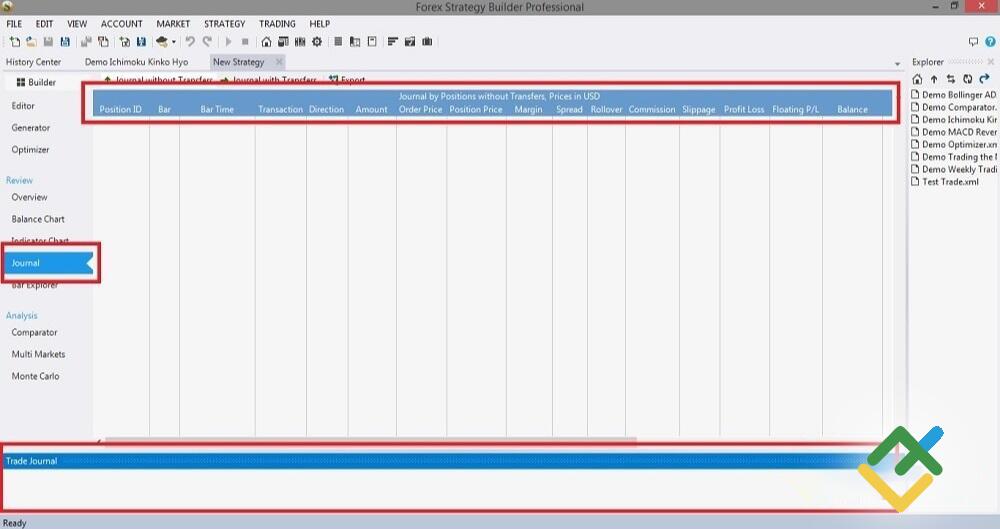Open the EDIT menu
Screen dimensions: 1000x529
tap(44, 24)
